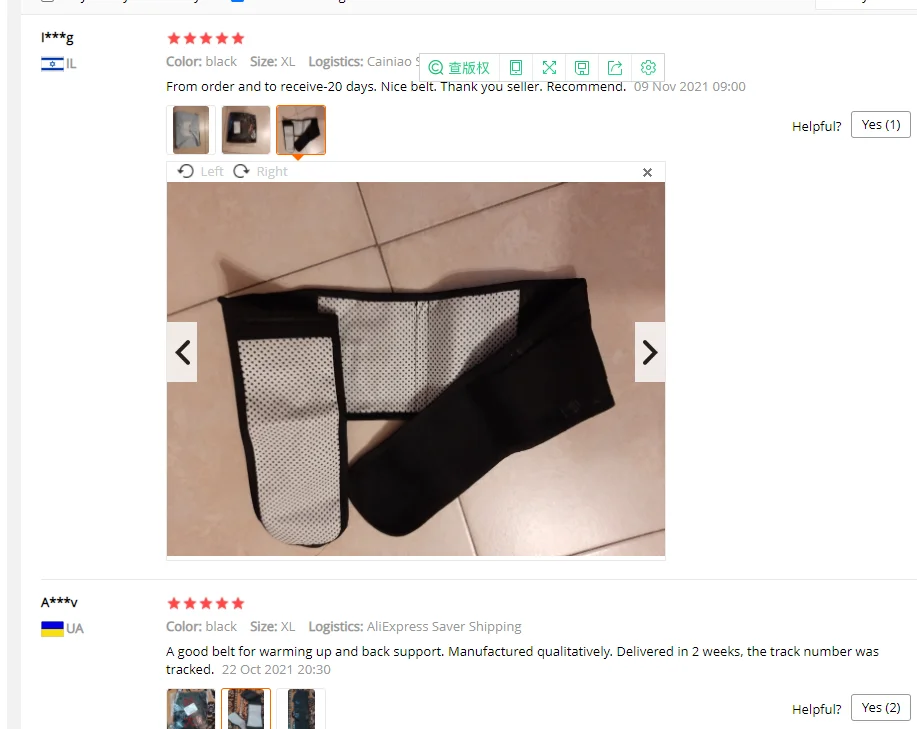Select first thumbnail of I***g's review

(x=191, y=130)
